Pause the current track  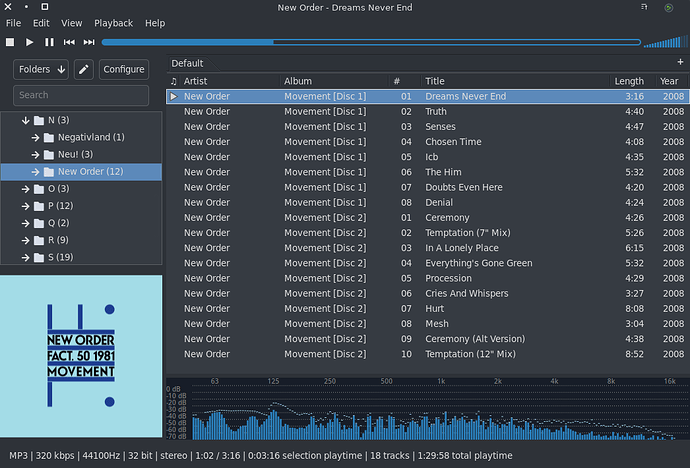49,42
